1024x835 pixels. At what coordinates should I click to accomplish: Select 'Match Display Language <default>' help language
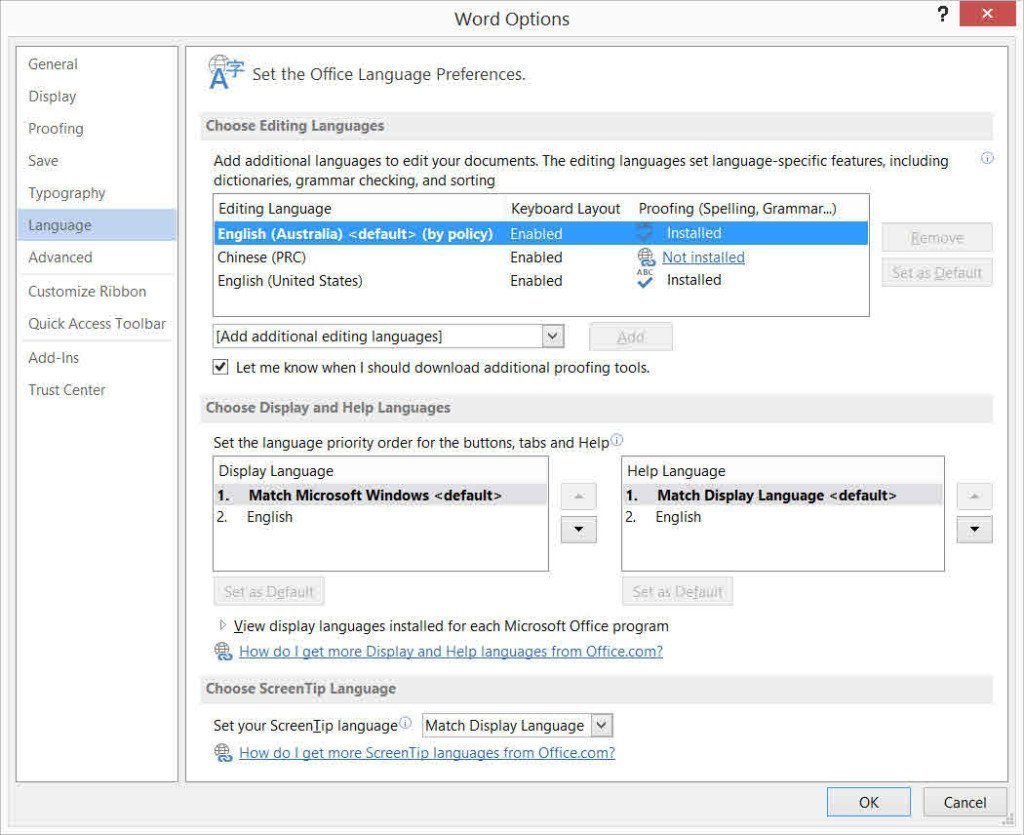click(x=782, y=495)
